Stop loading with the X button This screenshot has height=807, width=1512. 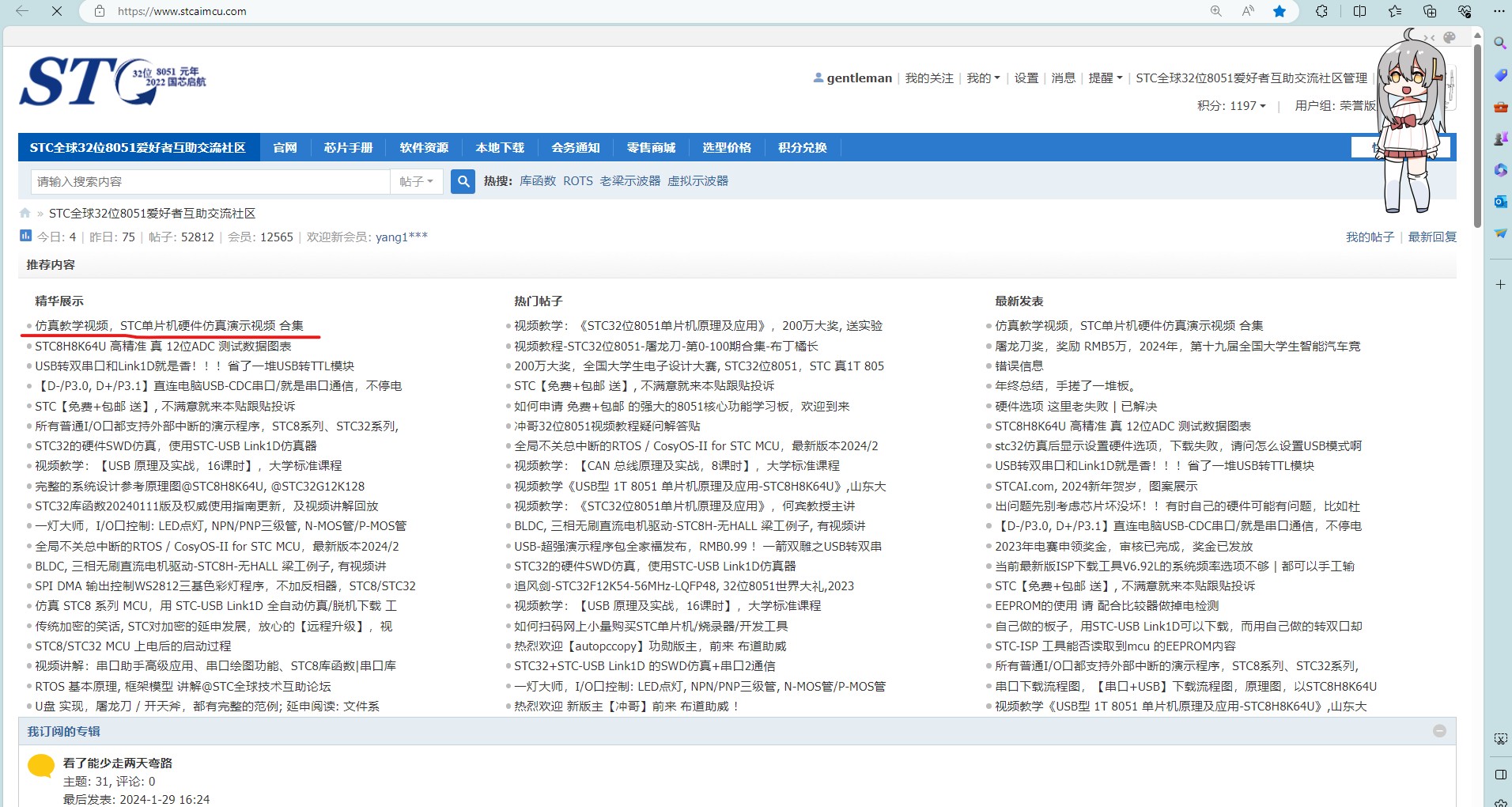(57, 11)
